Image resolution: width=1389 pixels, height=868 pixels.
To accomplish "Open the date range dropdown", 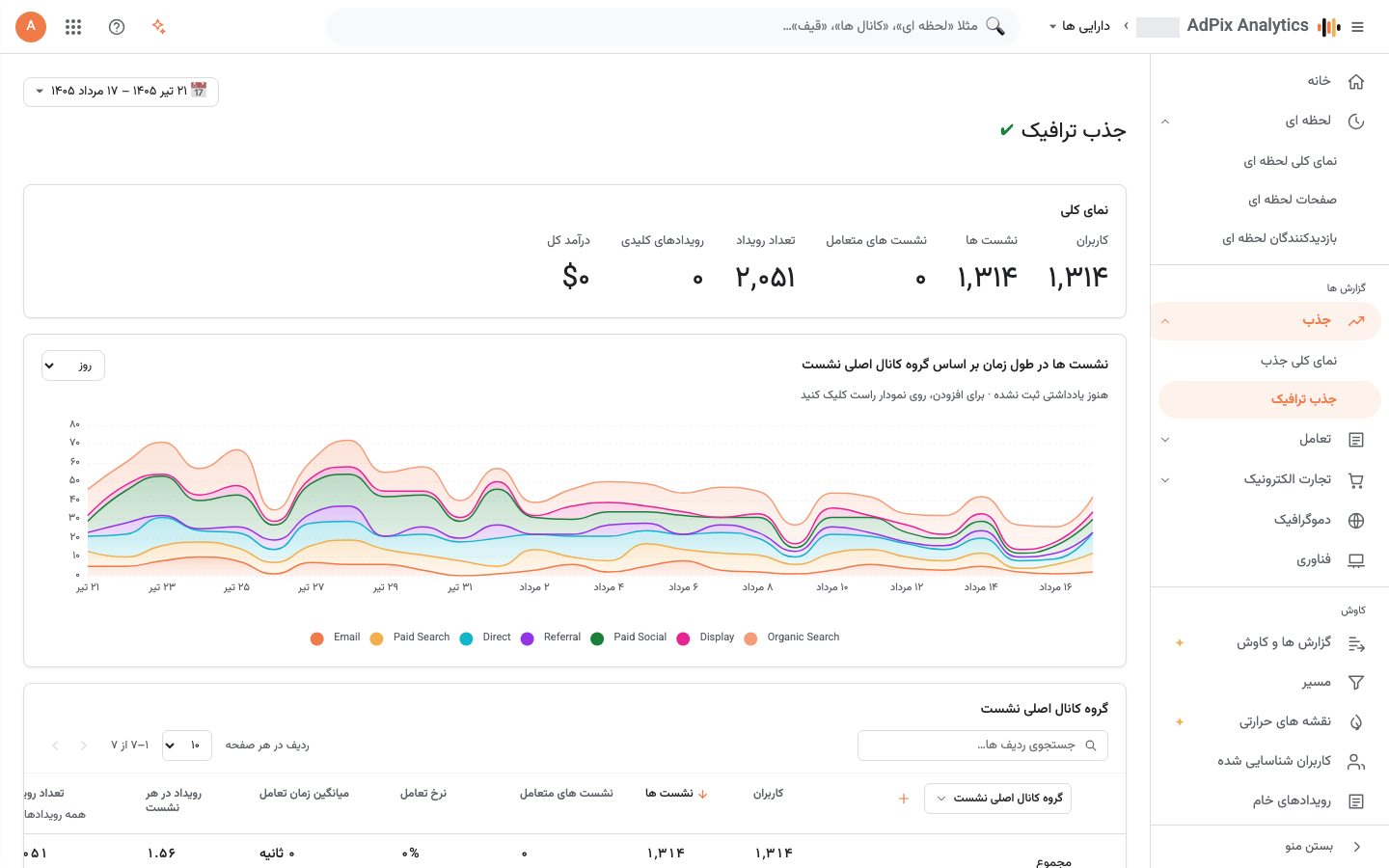I will [x=121, y=92].
